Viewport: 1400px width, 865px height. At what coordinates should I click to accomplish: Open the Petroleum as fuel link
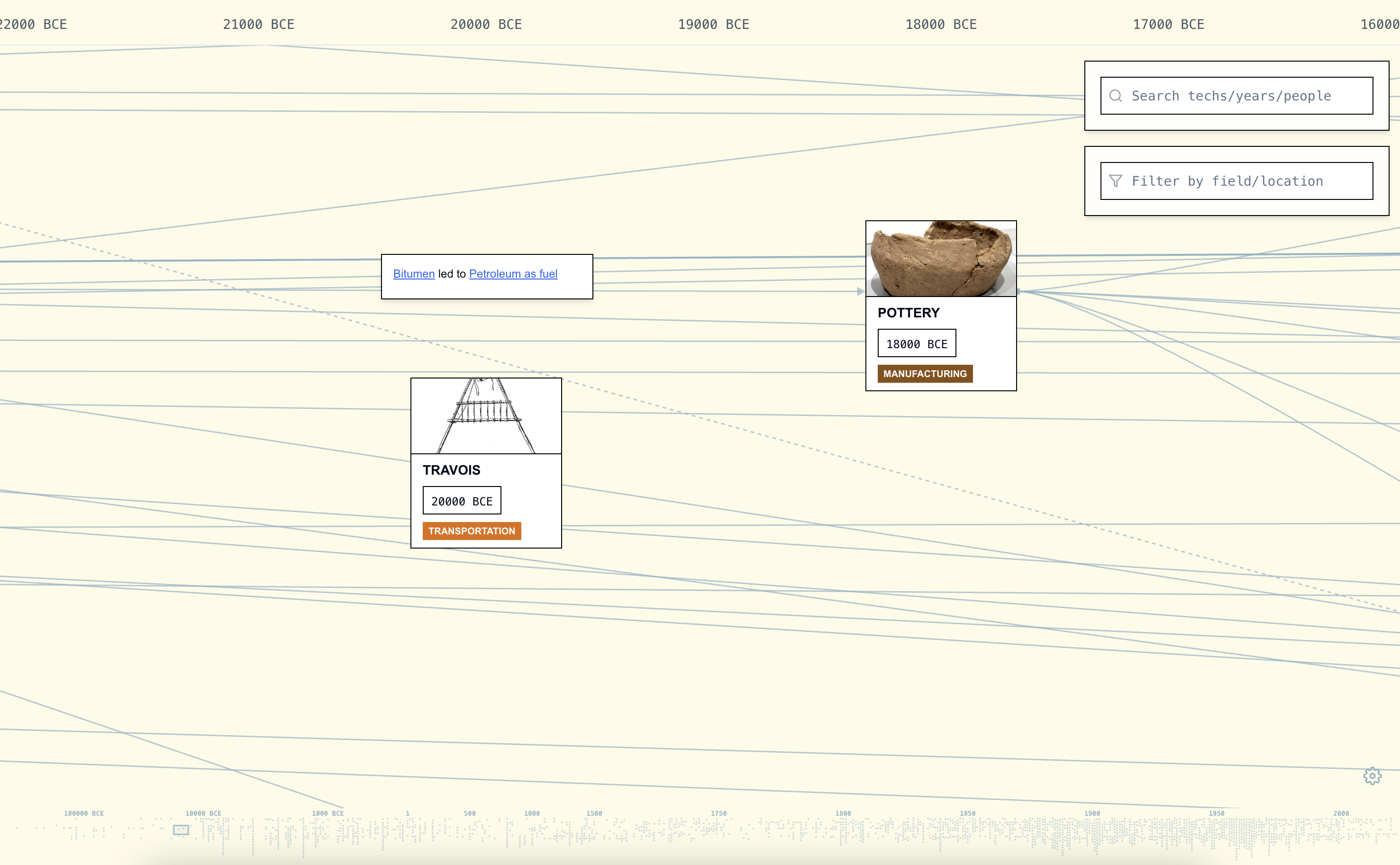513,273
